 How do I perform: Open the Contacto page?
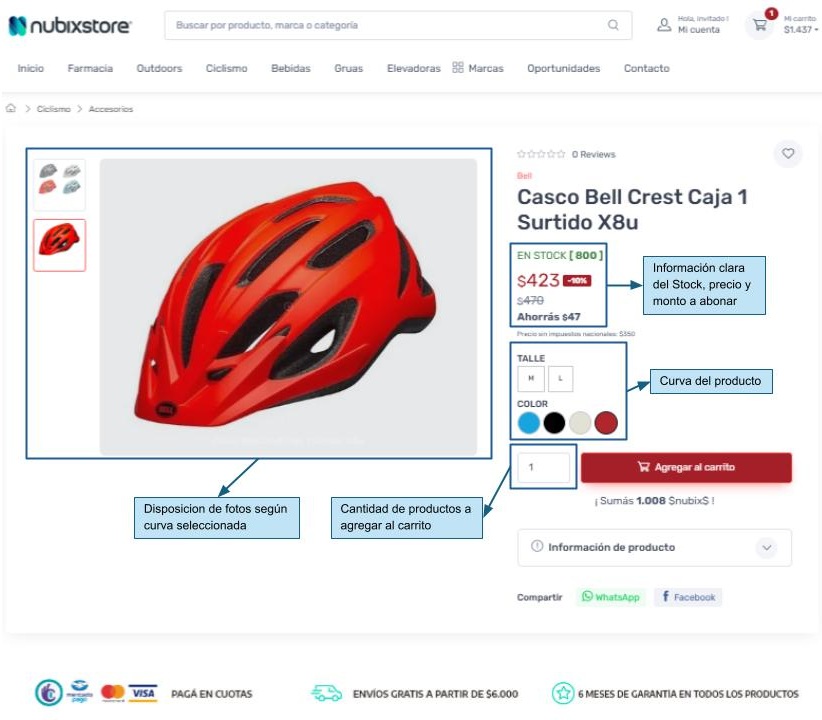(646, 68)
